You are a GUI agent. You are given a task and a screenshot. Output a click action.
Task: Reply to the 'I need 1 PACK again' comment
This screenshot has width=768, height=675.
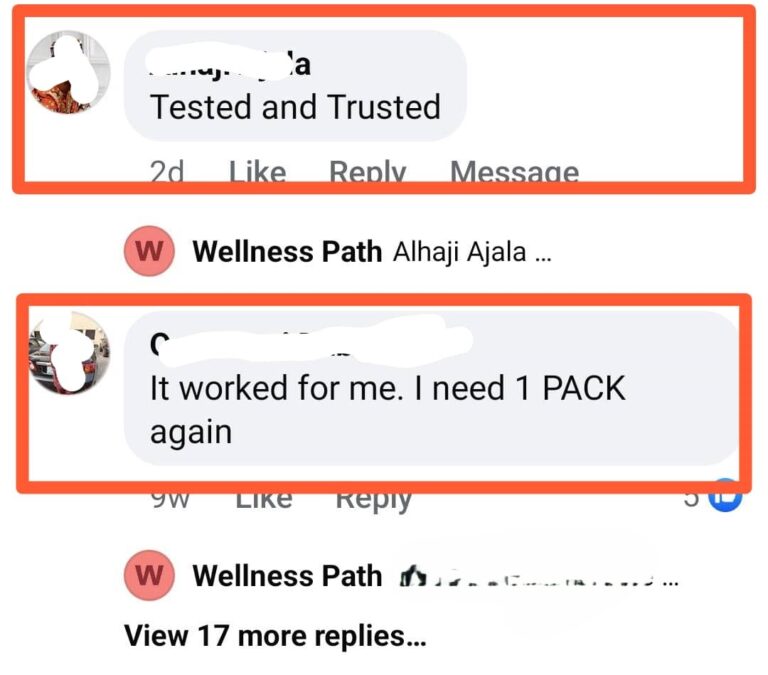pyautogui.click(x=373, y=500)
